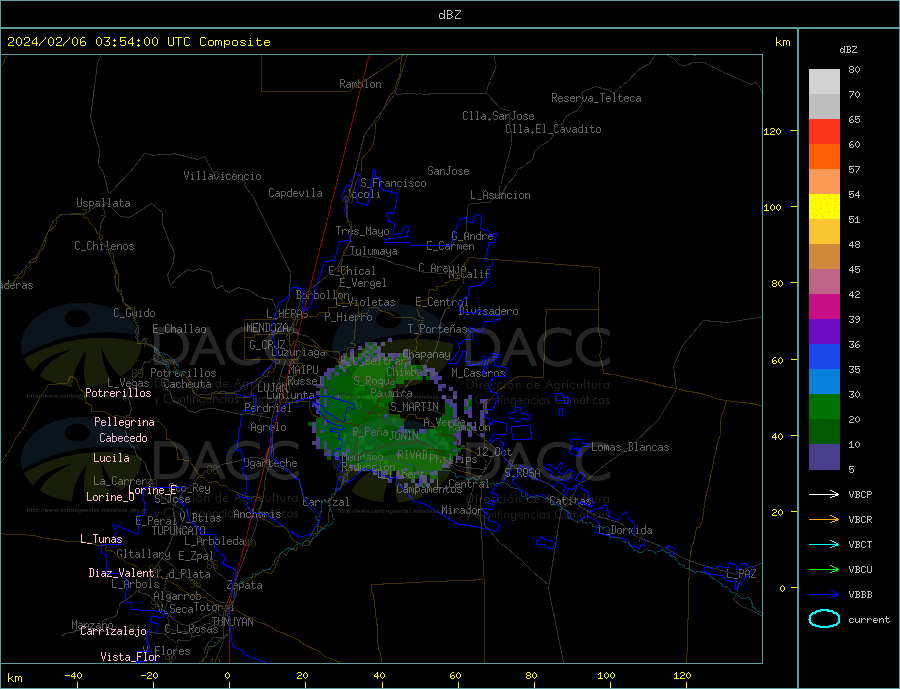Click the 'Cabecedo' pink label
Screen dimensions: 900x689
coord(123,438)
